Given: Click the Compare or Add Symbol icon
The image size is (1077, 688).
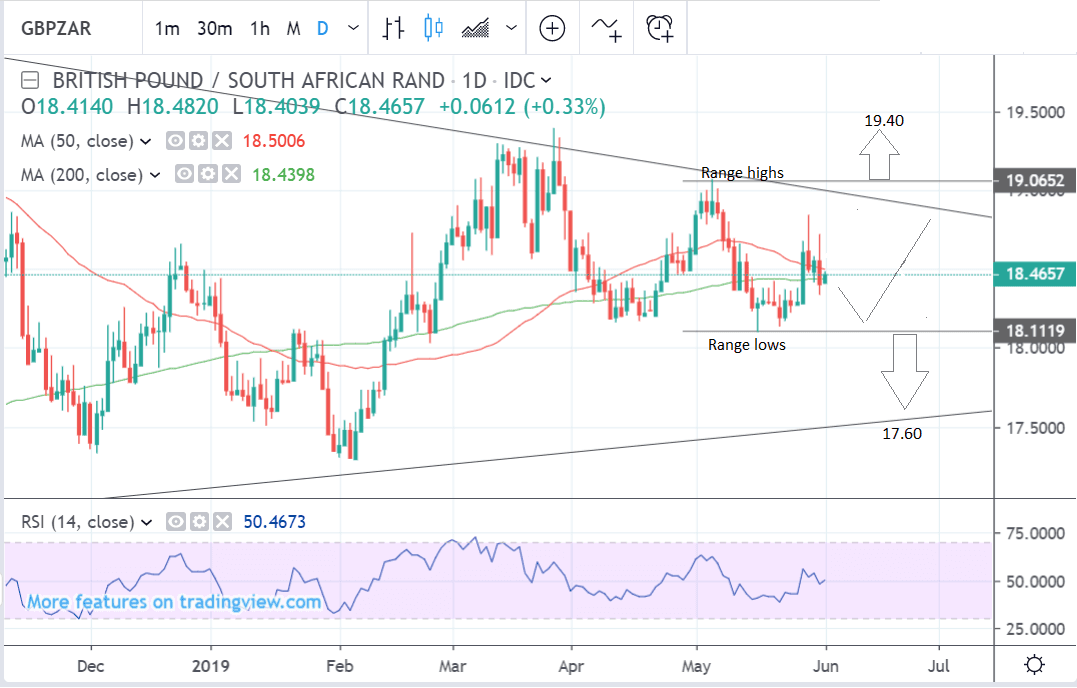Looking at the screenshot, I should point(552,28).
